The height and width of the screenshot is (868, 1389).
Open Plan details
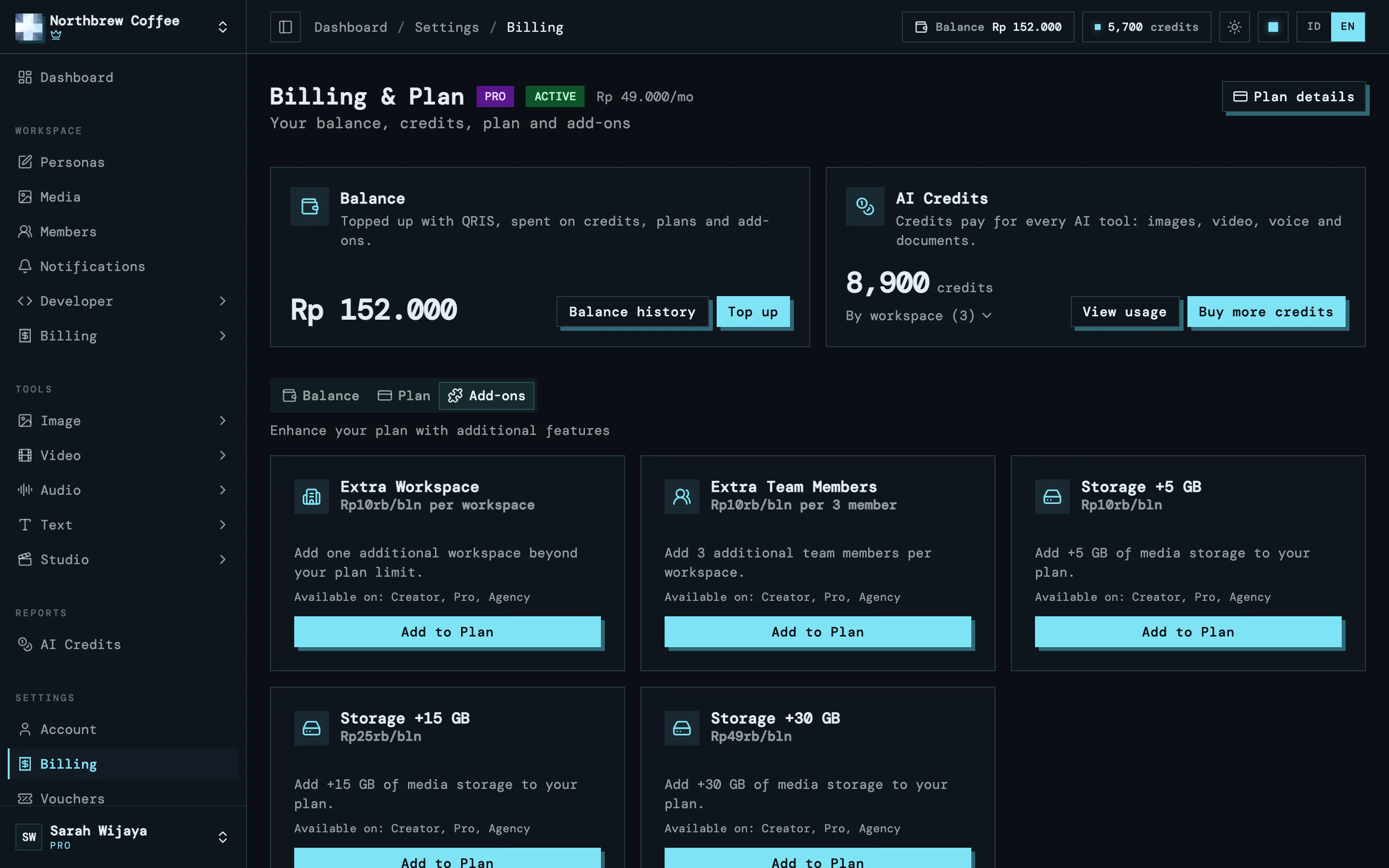click(x=1294, y=96)
